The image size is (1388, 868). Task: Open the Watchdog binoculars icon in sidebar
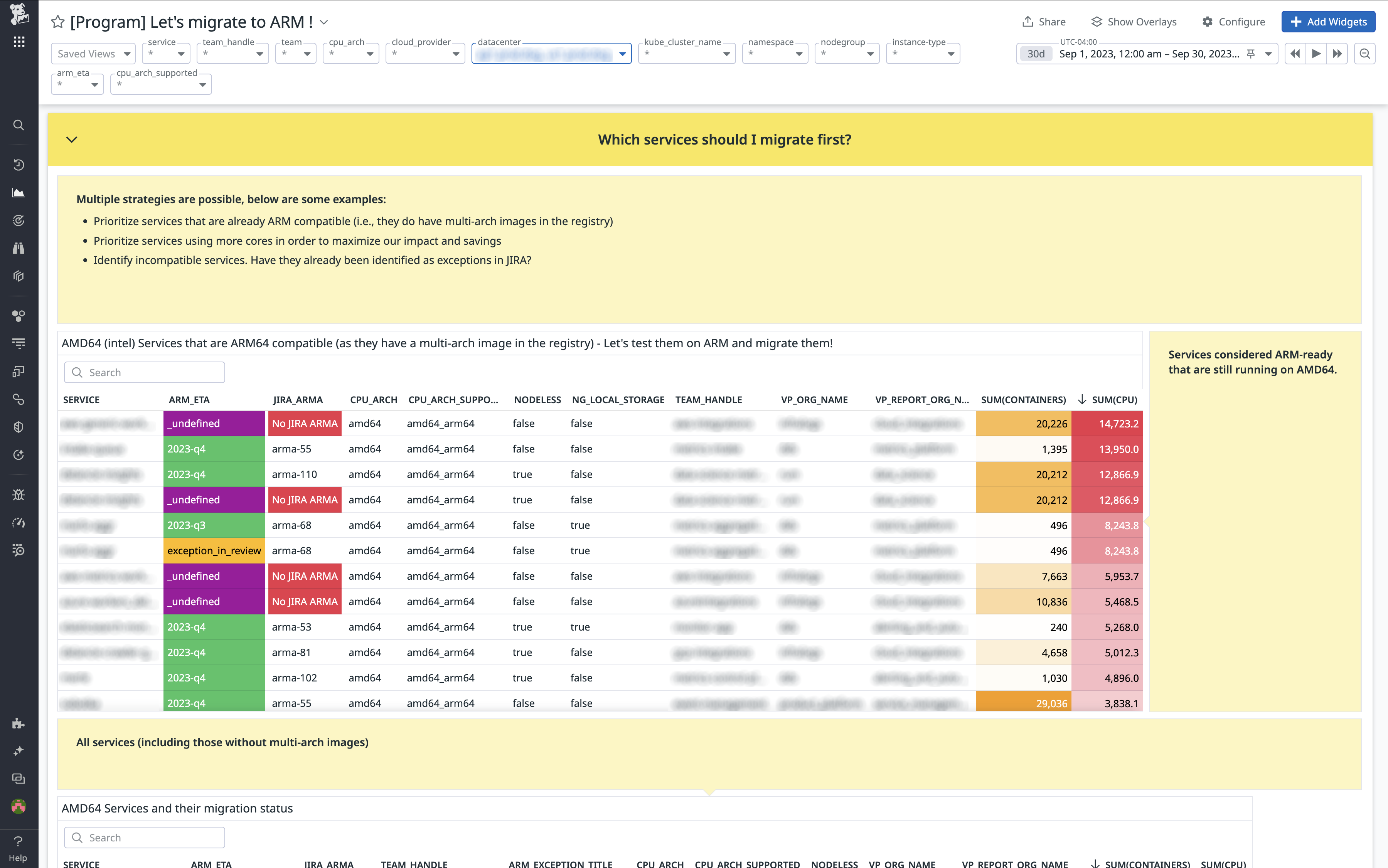click(19, 248)
